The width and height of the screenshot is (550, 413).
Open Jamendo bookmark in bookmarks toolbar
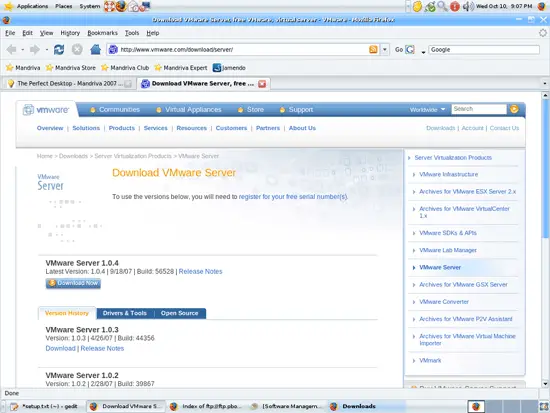[229, 68]
